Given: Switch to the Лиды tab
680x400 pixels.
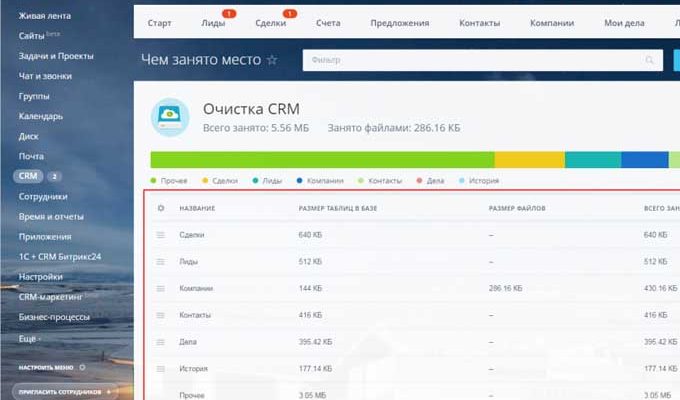Looking at the screenshot, I should tap(213, 23).
